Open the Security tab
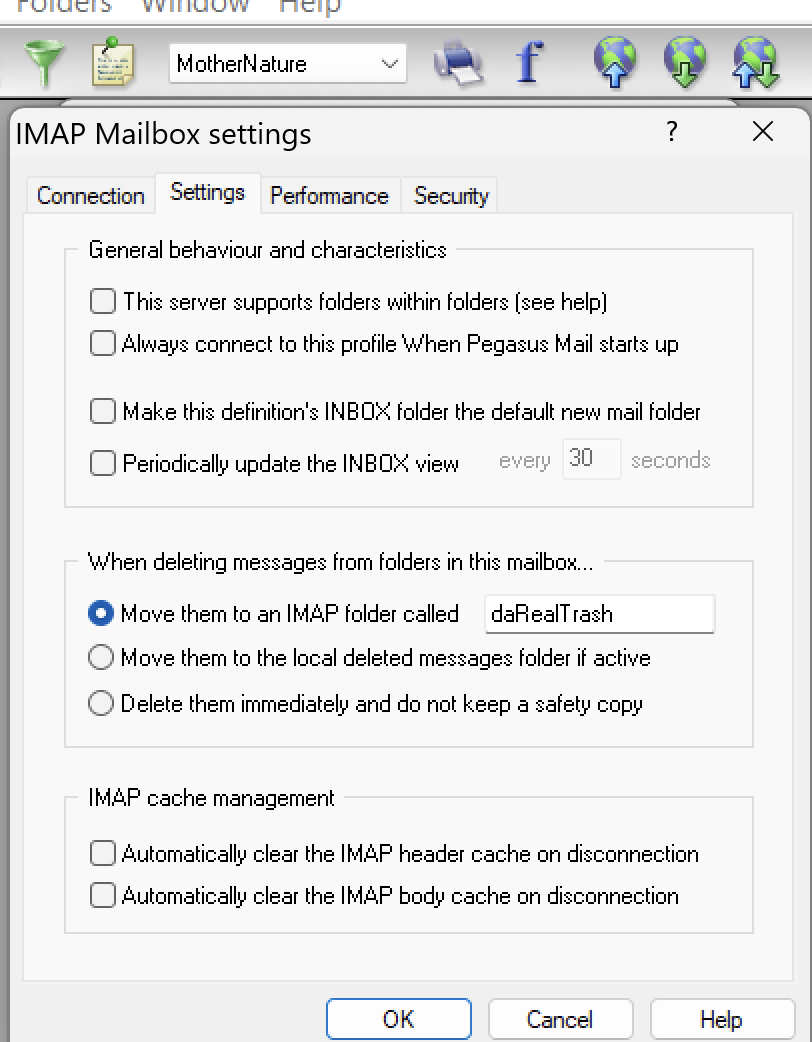Viewport: 812px width, 1042px height. point(451,196)
